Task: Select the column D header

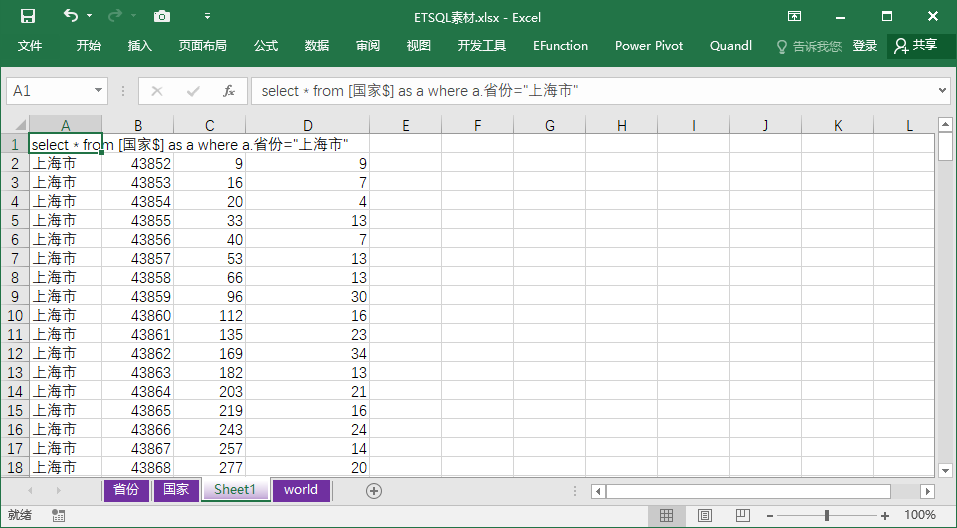Action: click(307, 125)
